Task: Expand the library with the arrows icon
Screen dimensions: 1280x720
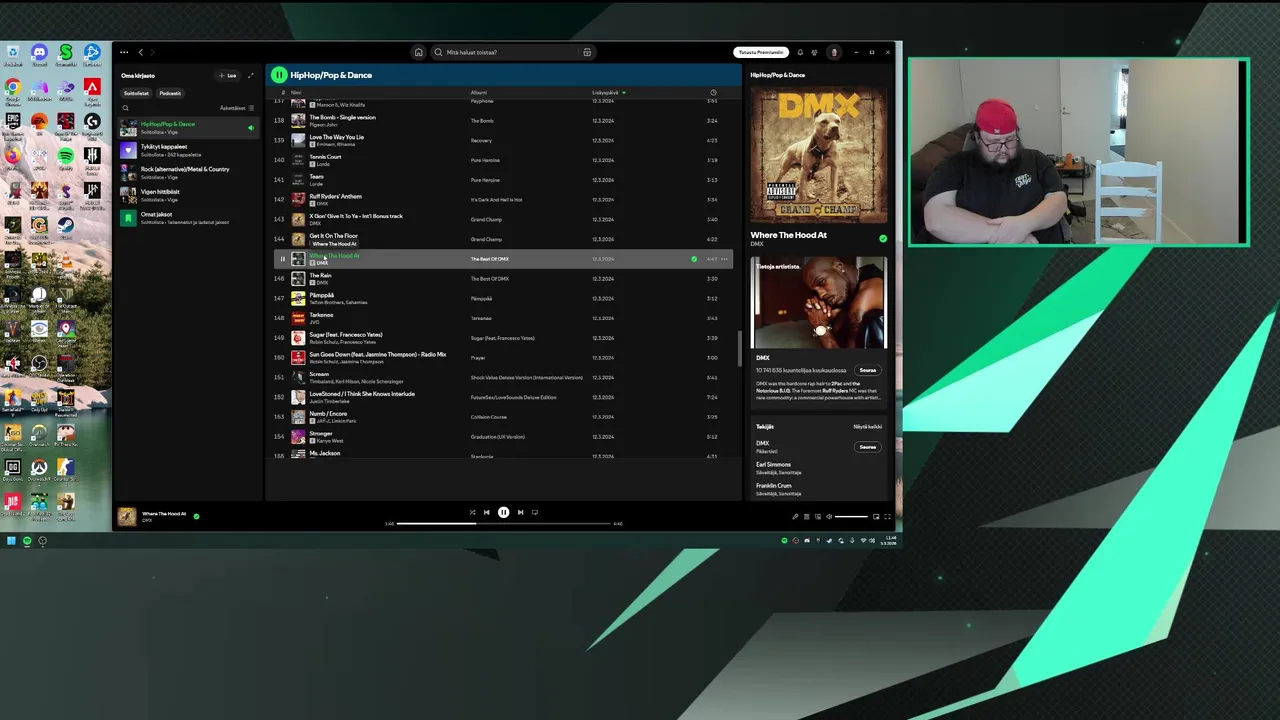Action: (x=250, y=75)
